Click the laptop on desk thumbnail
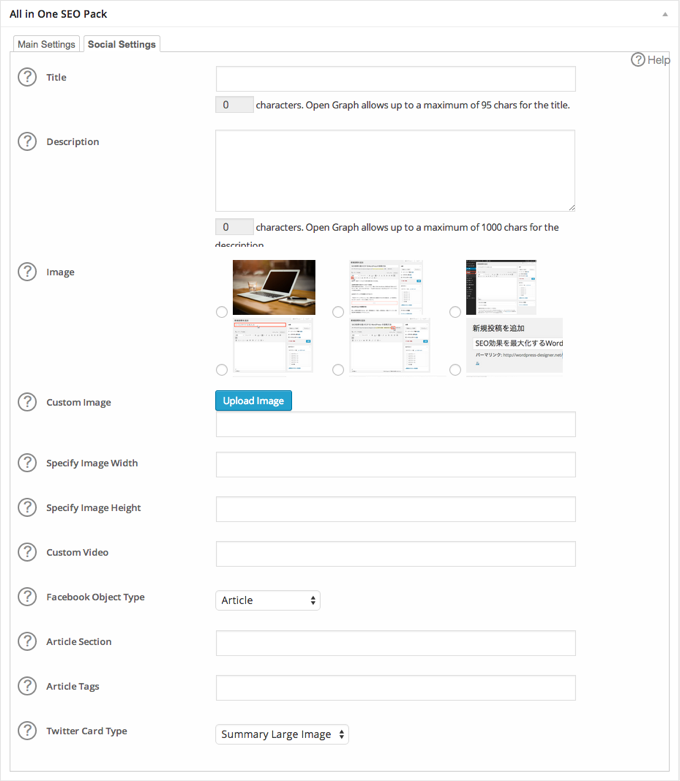Screen dimensions: 680x781 [274, 287]
